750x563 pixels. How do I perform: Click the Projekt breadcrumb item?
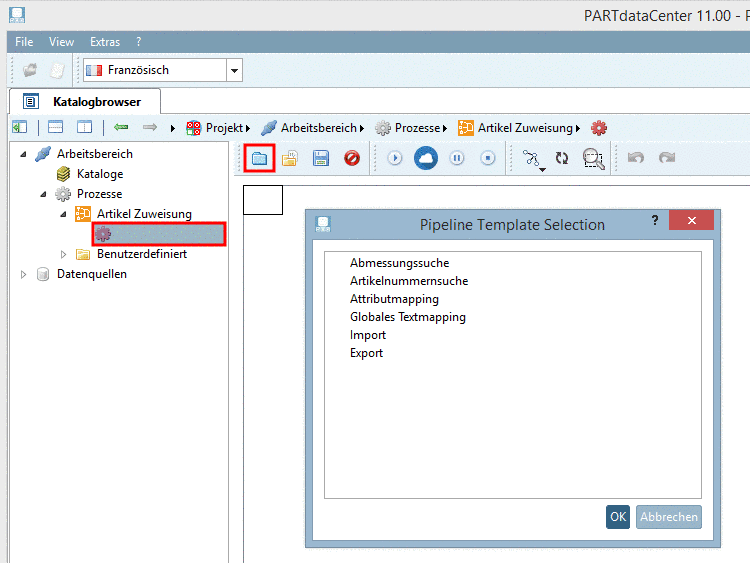pos(224,128)
